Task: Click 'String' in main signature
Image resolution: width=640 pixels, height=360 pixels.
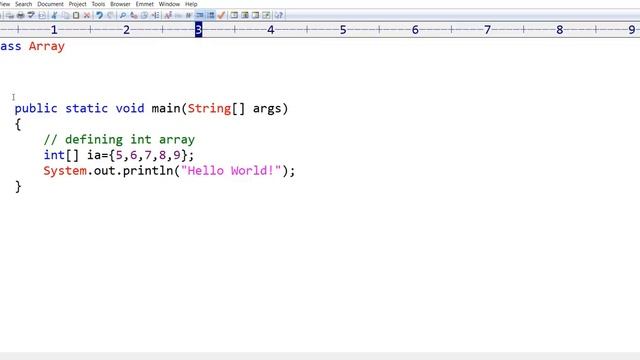Action: pyautogui.click(x=209, y=109)
